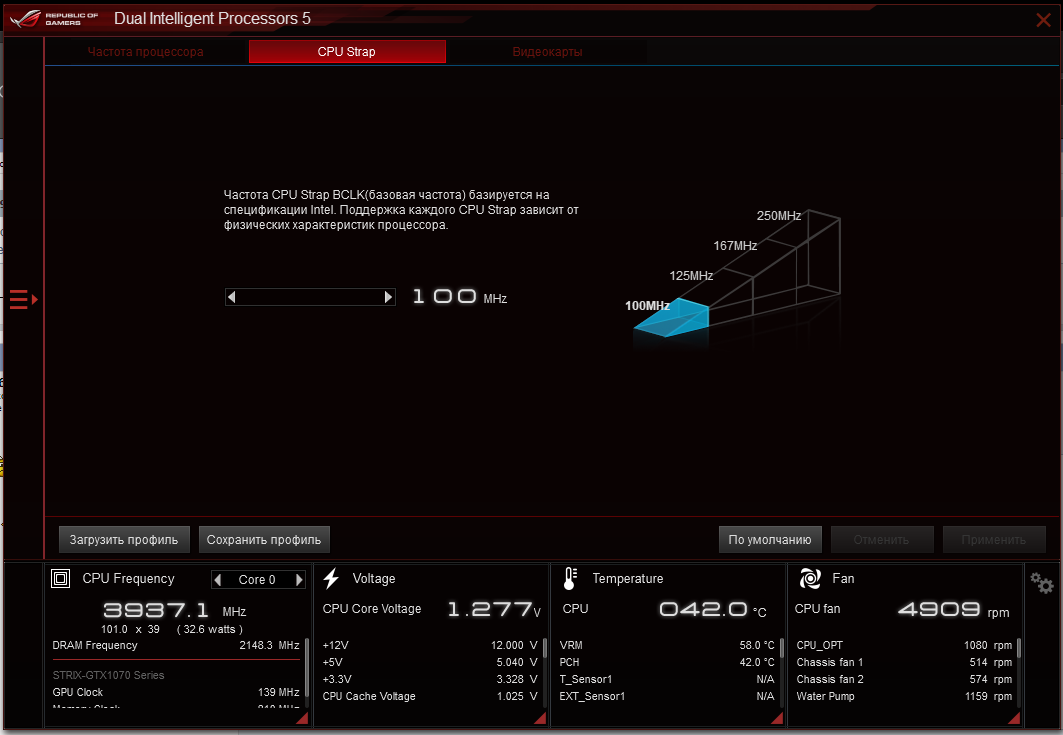Close the Dual Intelligent Processors window
The image size is (1063, 735).
tap(1043, 20)
